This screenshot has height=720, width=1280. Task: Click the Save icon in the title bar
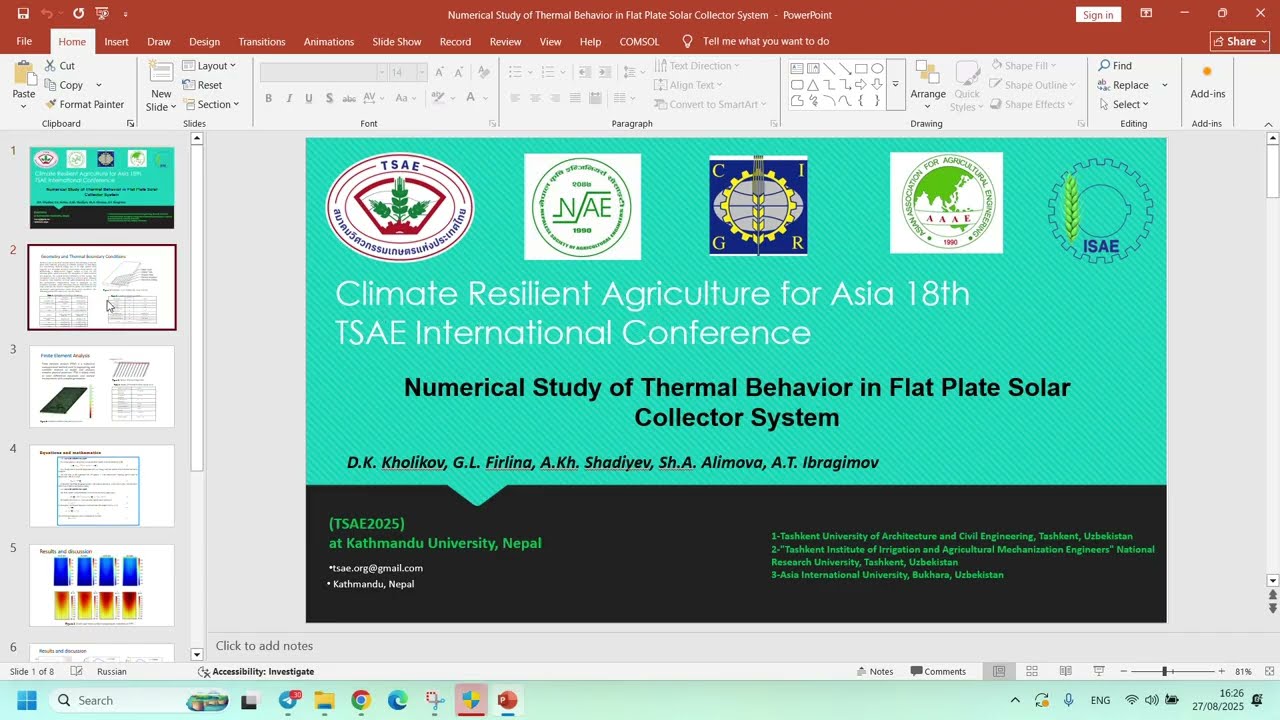pyautogui.click(x=23, y=14)
